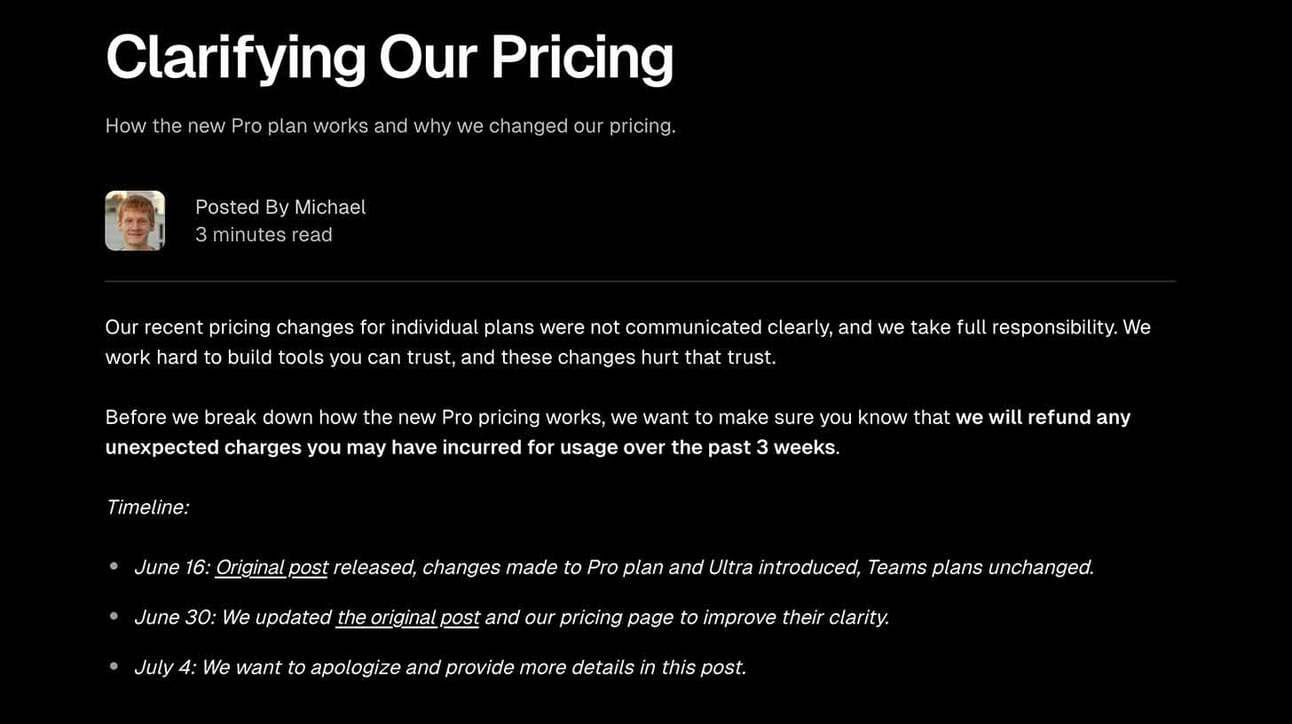Click the "June 16:" date text

(171, 567)
